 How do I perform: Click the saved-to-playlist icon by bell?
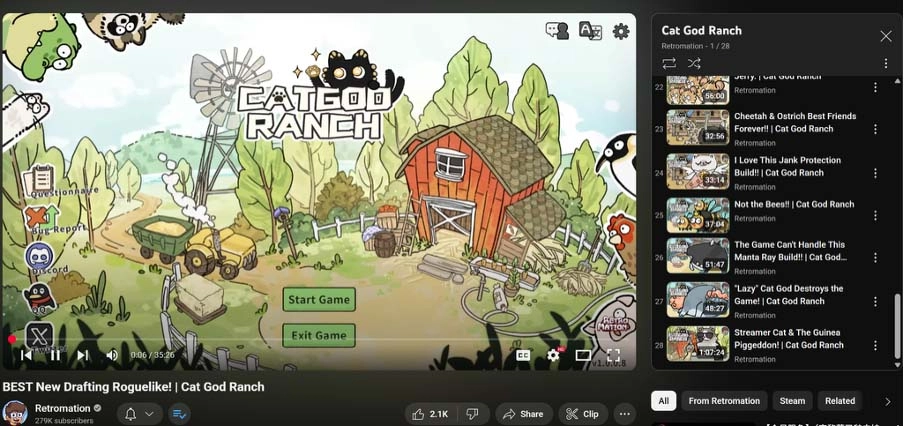(x=179, y=414)
